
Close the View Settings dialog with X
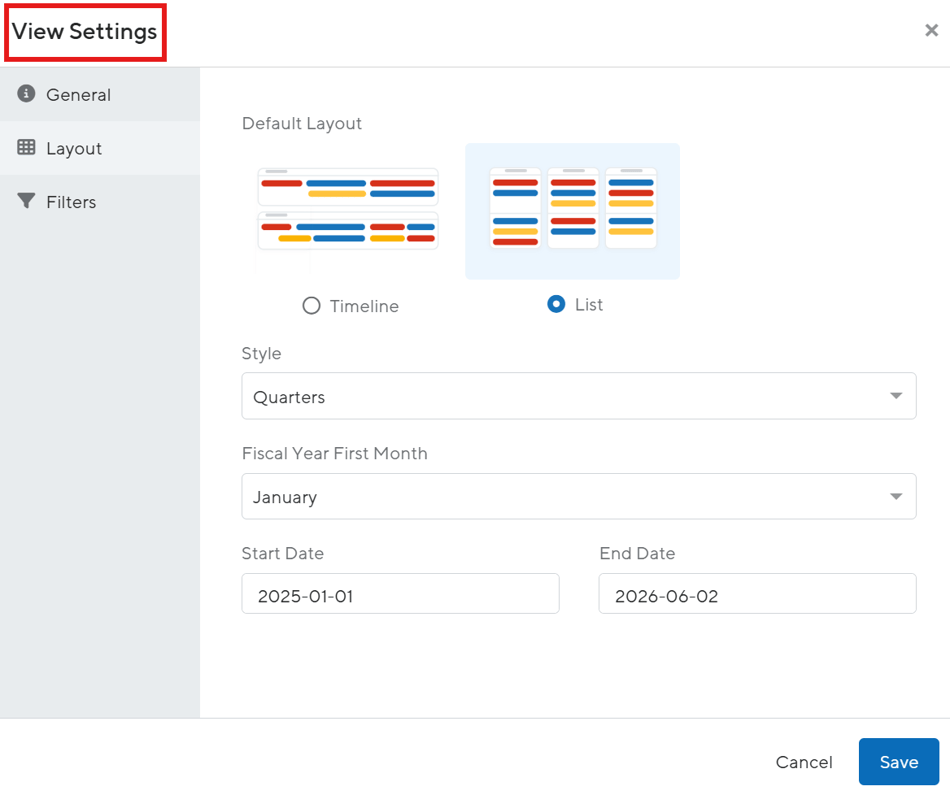[x=931, y=31]
